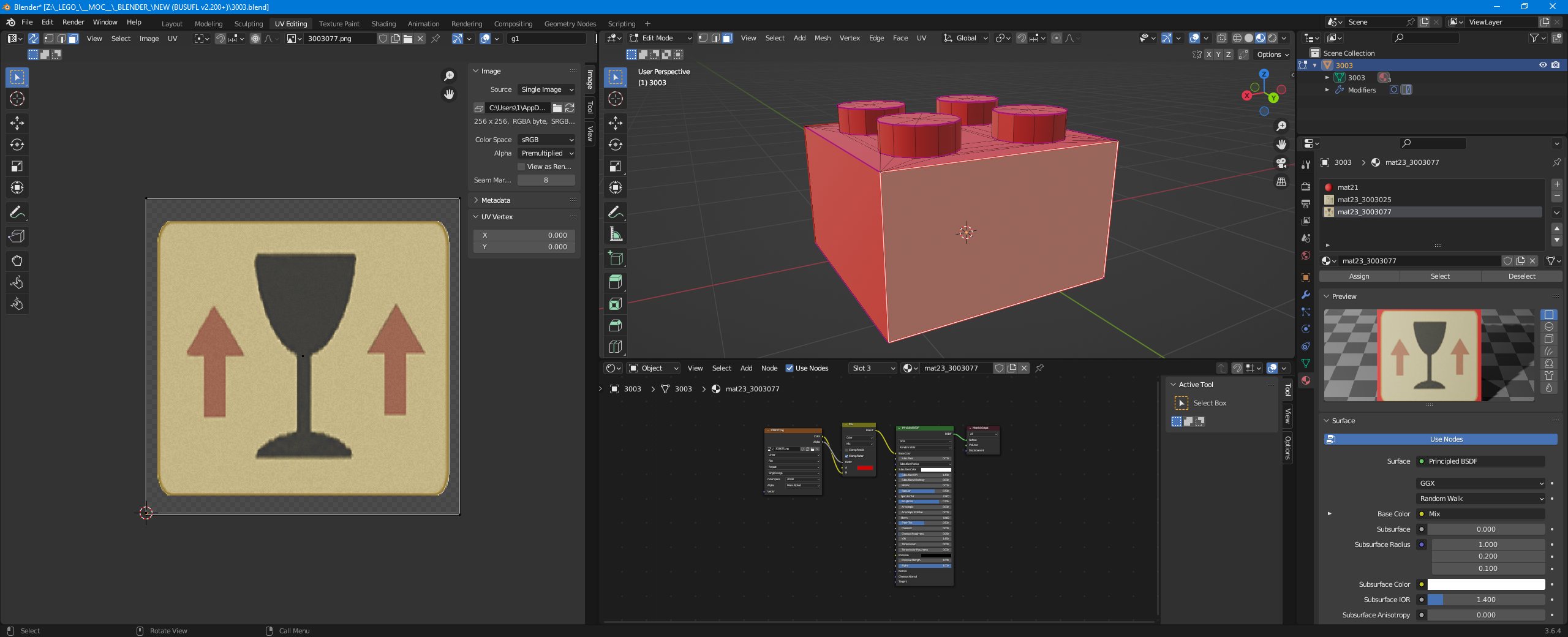Click the Select material button
This screenshot has height=637, width=1568.
(x=1440, y=276)
